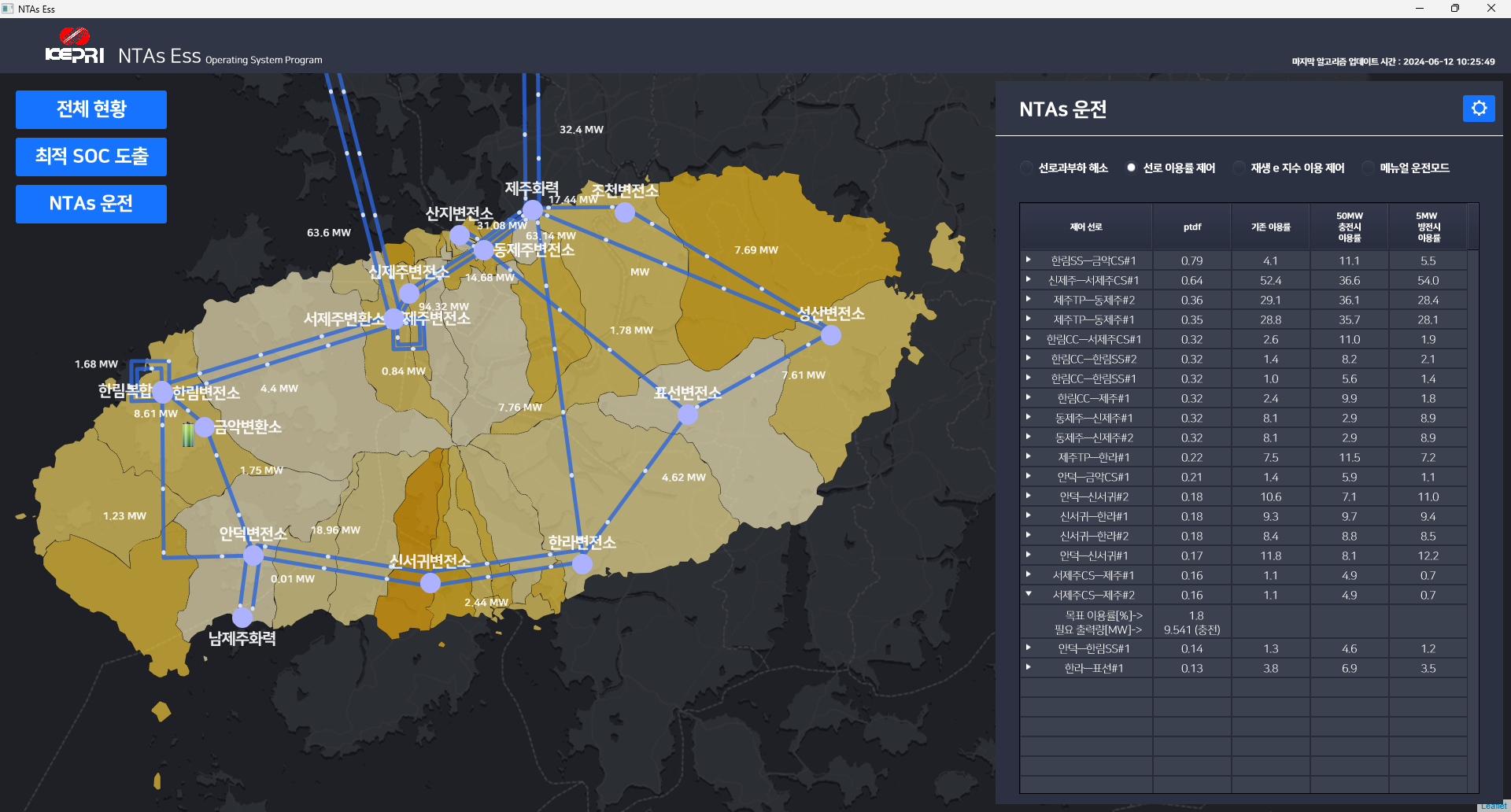The image size is (1511, 812).
Task: Expand the 신서귀—한라#1 row
Action: coord(1028,515)
